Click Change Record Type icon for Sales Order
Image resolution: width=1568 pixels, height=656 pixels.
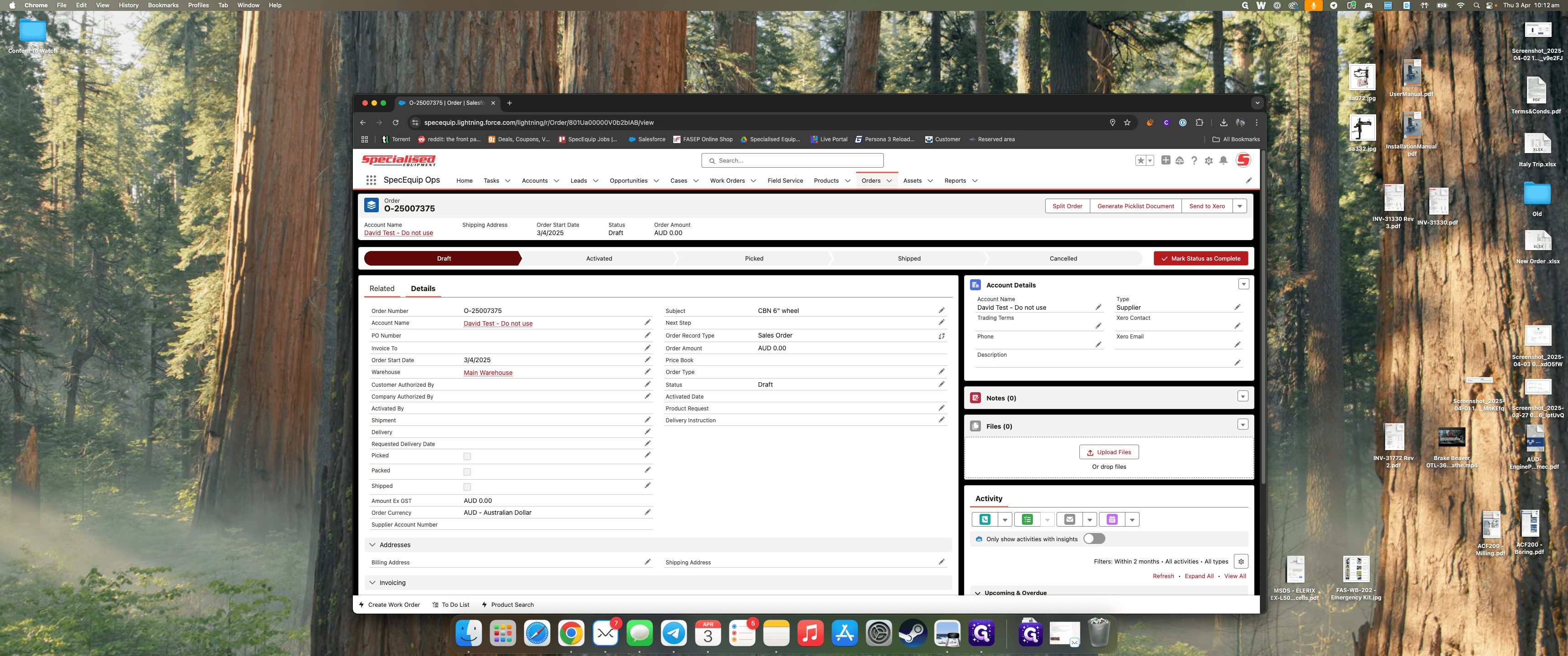click(x=942, y=336)
